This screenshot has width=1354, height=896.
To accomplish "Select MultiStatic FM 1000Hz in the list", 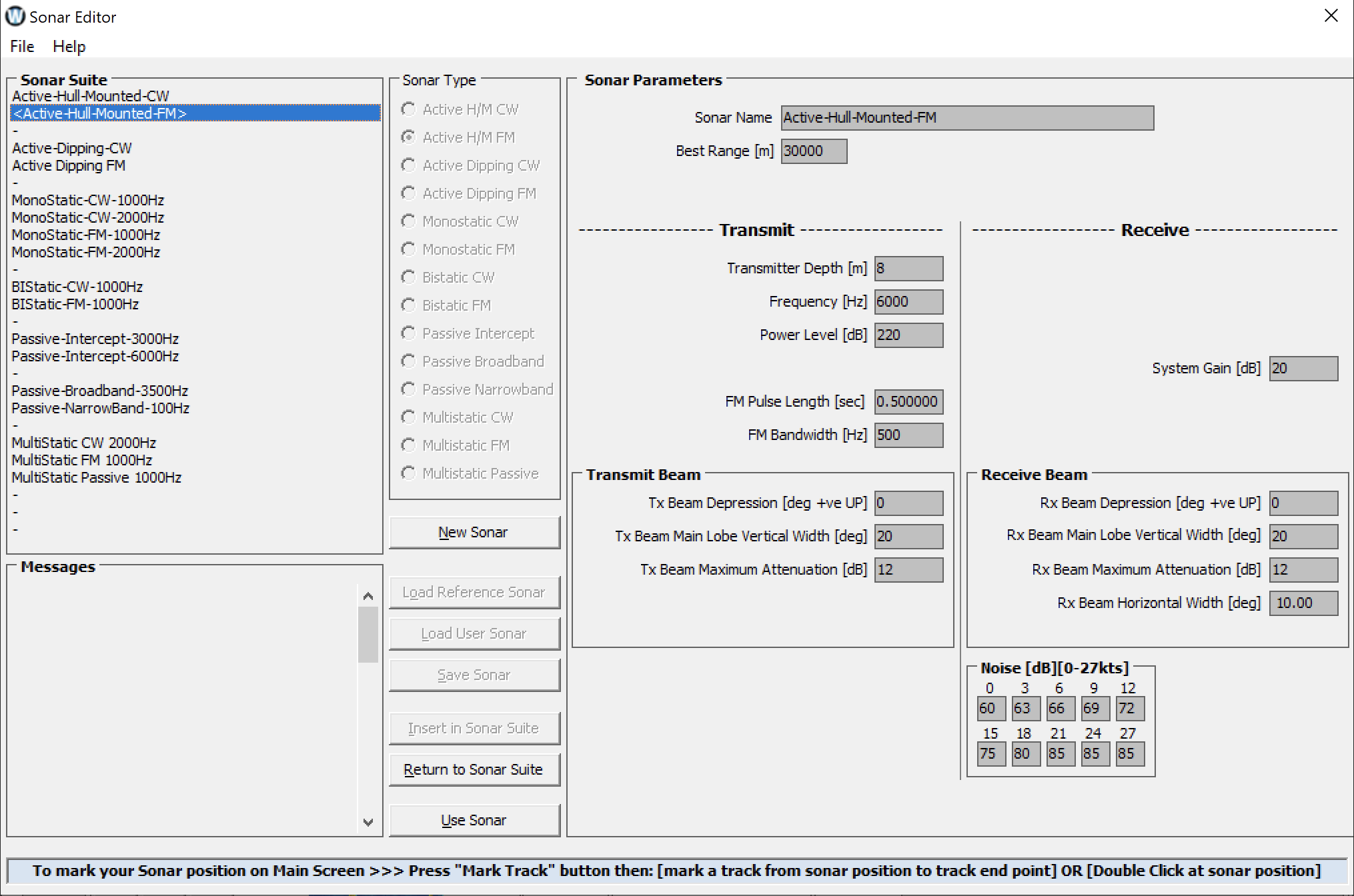I will (195, 460).
